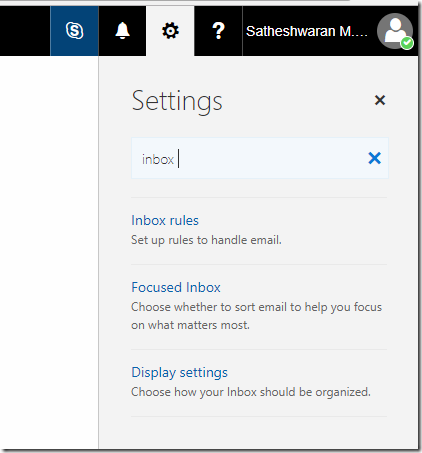Toggle the Settings gear icon
Viewport: 422px width, 453px height.
(170, 31)
